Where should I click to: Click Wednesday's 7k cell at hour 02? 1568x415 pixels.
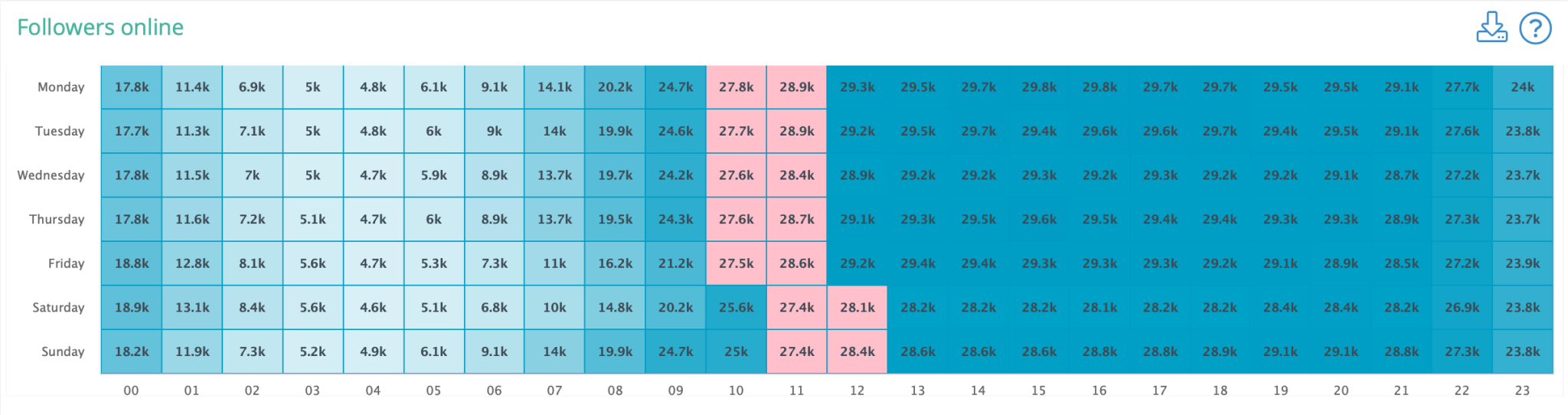point(252,175)
